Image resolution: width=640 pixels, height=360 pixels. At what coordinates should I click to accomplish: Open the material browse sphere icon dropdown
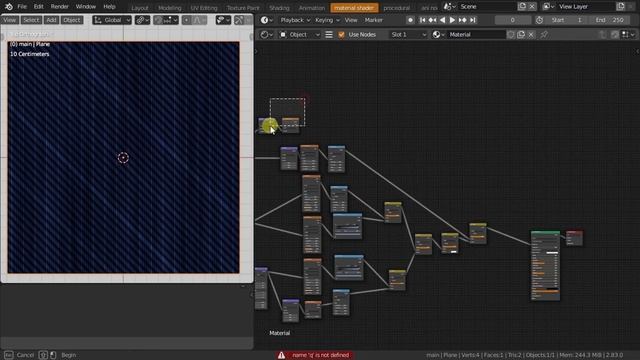[x=438, y=35]
